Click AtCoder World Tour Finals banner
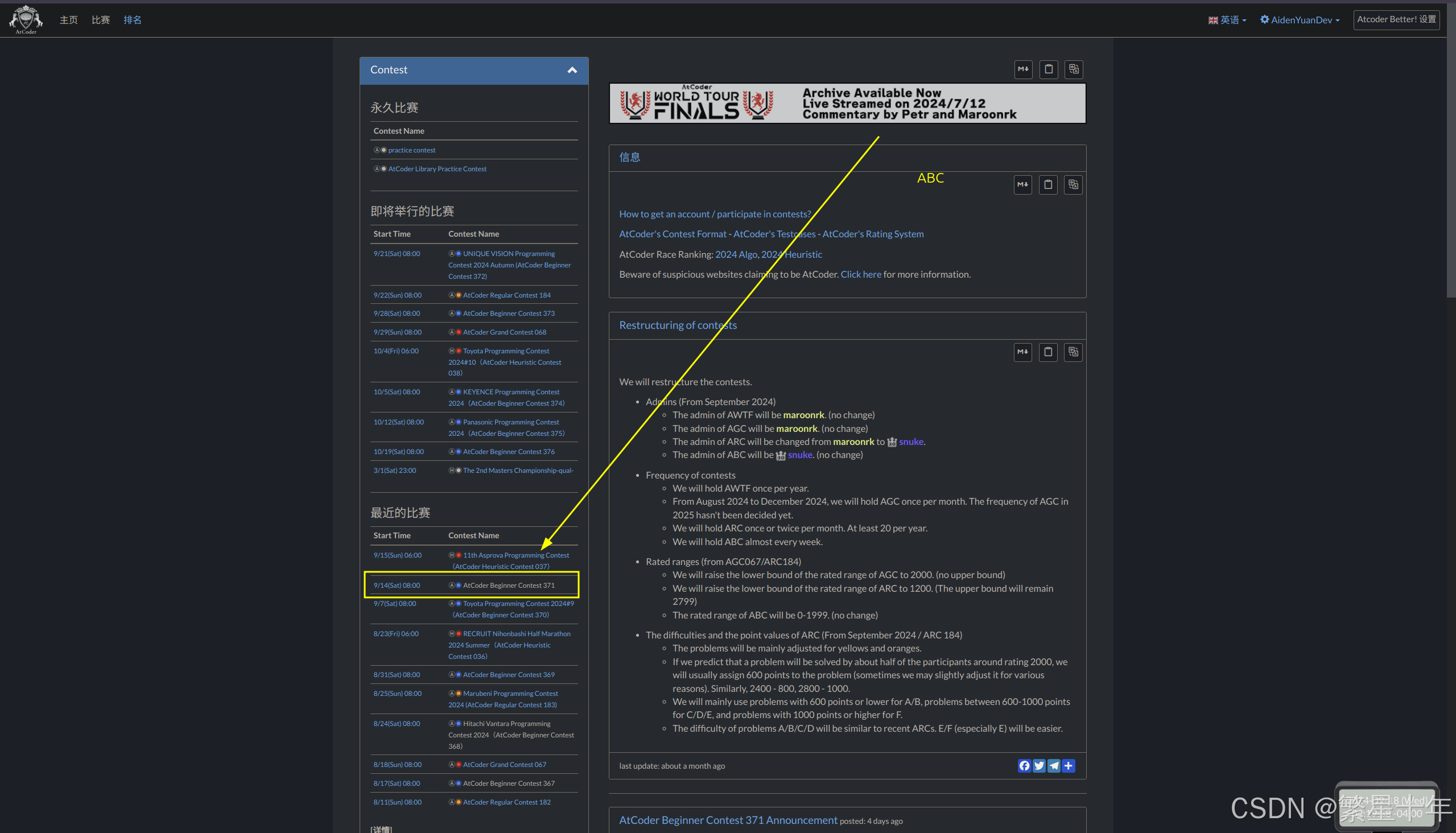 847,104
